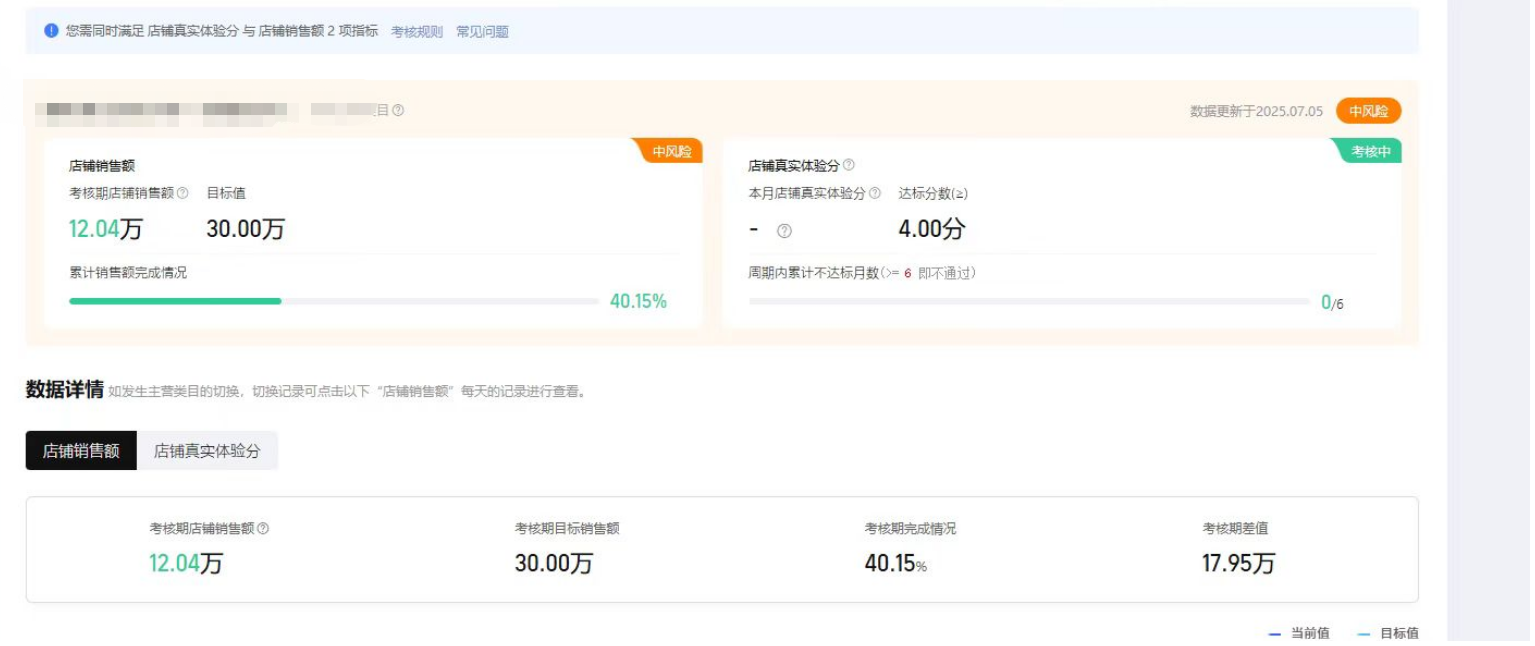Click the help icon next to the 店铺真实体验分 card title
The height and width of the screenshot is (646, 1535).
pos(849,165)
